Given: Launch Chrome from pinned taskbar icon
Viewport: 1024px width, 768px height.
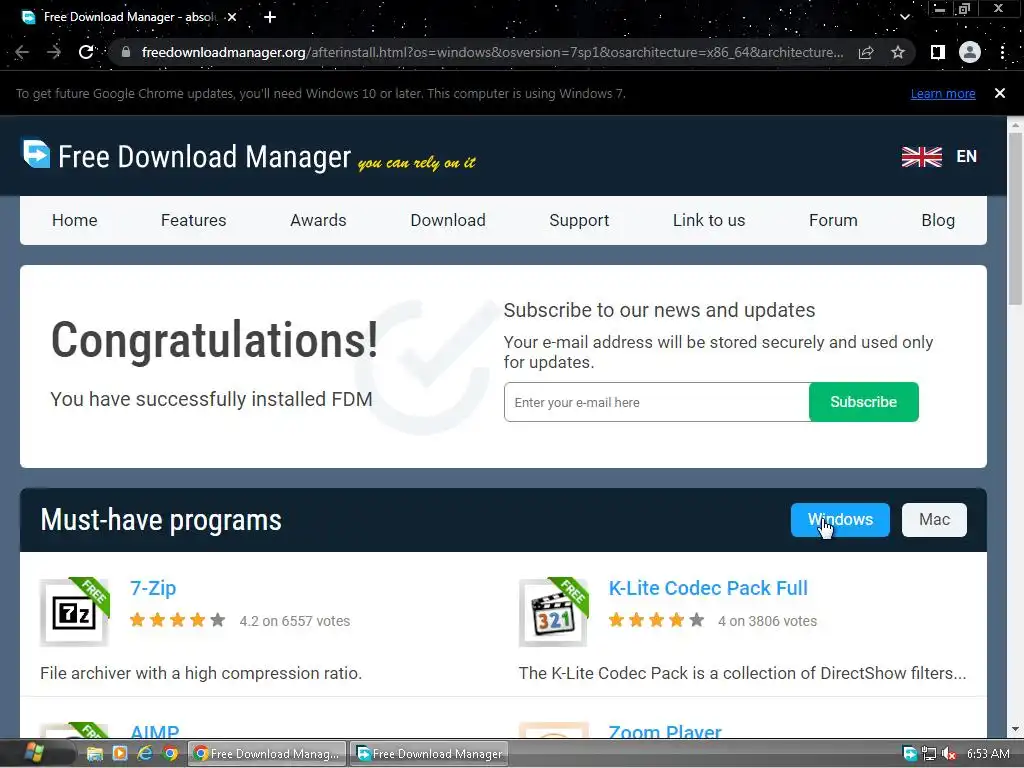Looking at the screenshot, I should pos(170,754).
